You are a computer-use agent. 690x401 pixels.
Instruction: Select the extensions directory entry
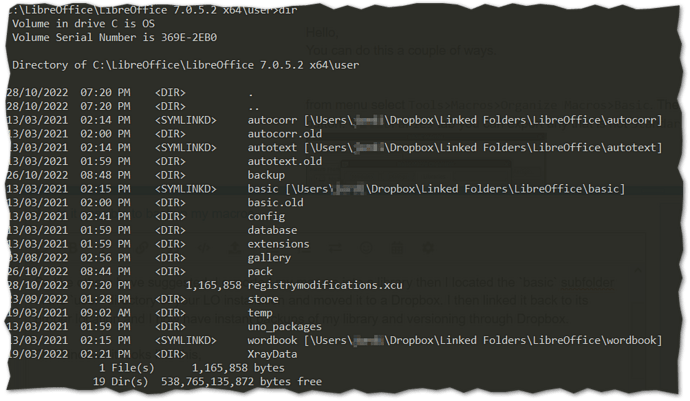[279, 244]
